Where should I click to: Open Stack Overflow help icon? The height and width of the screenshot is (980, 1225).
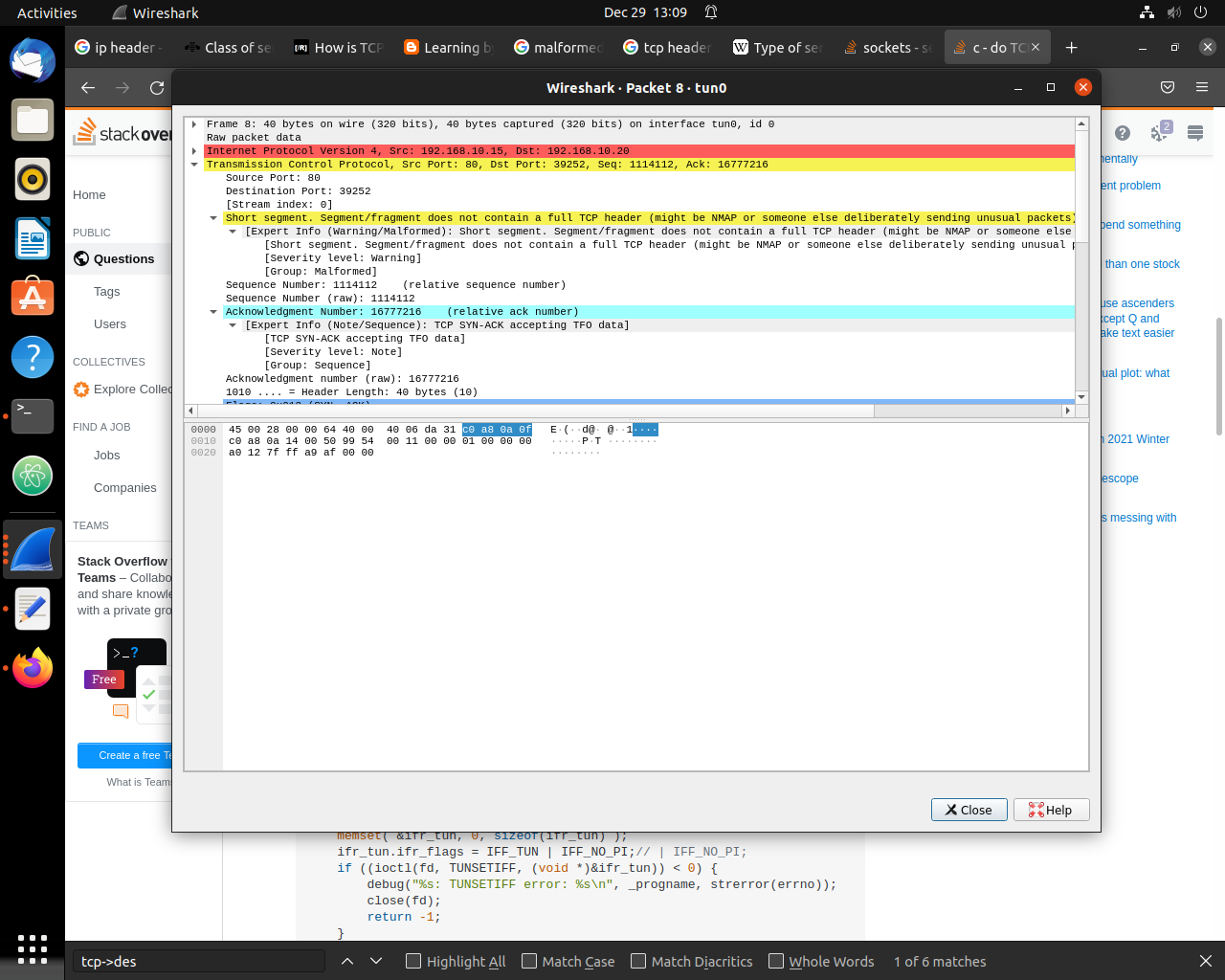(x=1123, y=133)
